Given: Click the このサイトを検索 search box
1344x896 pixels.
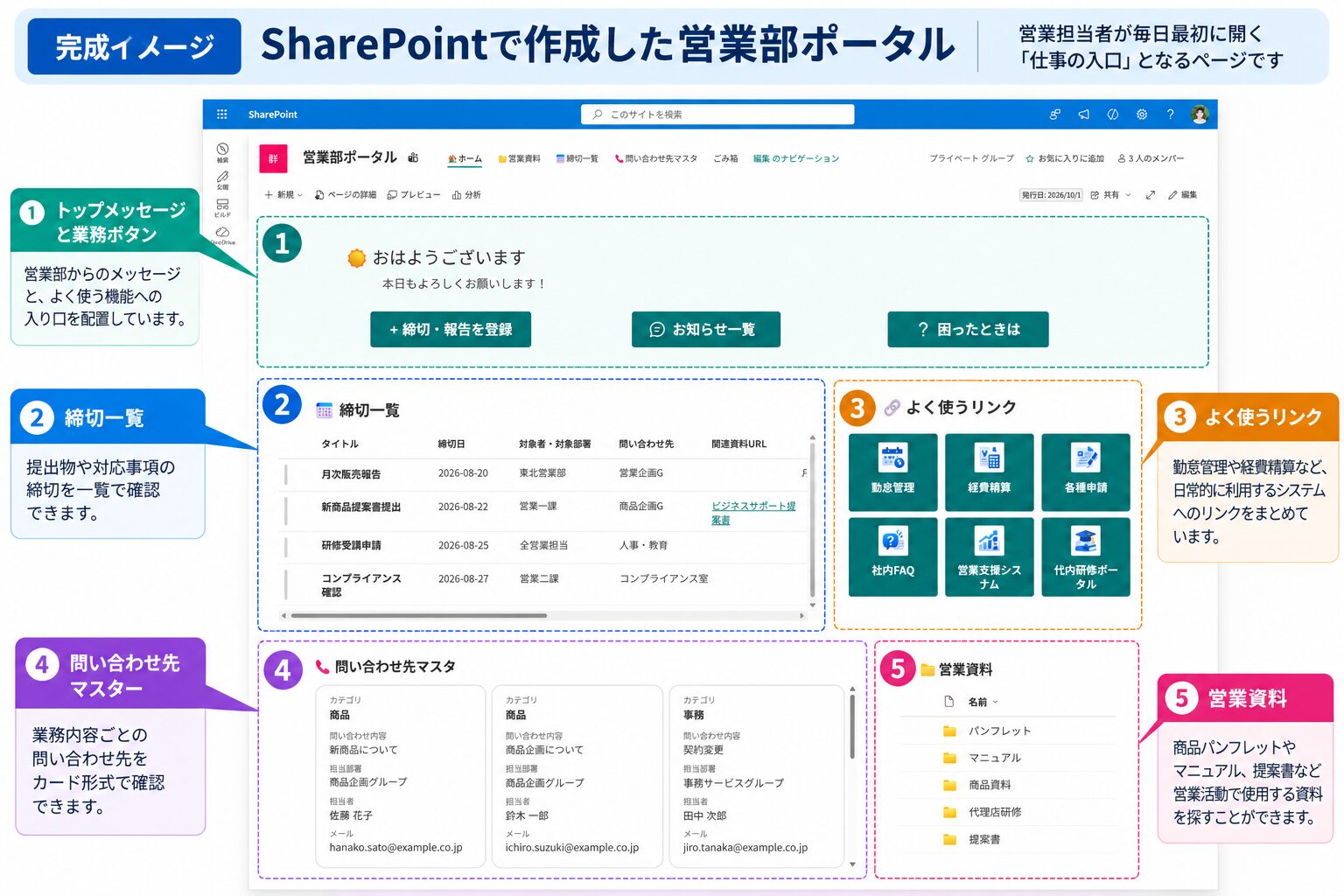Looking at the screenshot, I should coord(717,115).
